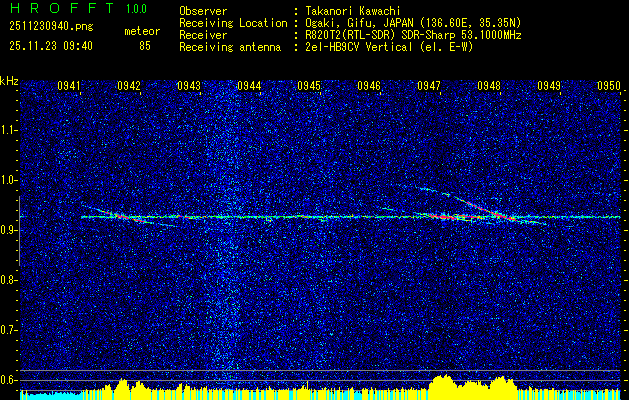The width and height of the screenshot is (629, 400).
Task: Click the Receiver label
Action: (x=203, y=35)
